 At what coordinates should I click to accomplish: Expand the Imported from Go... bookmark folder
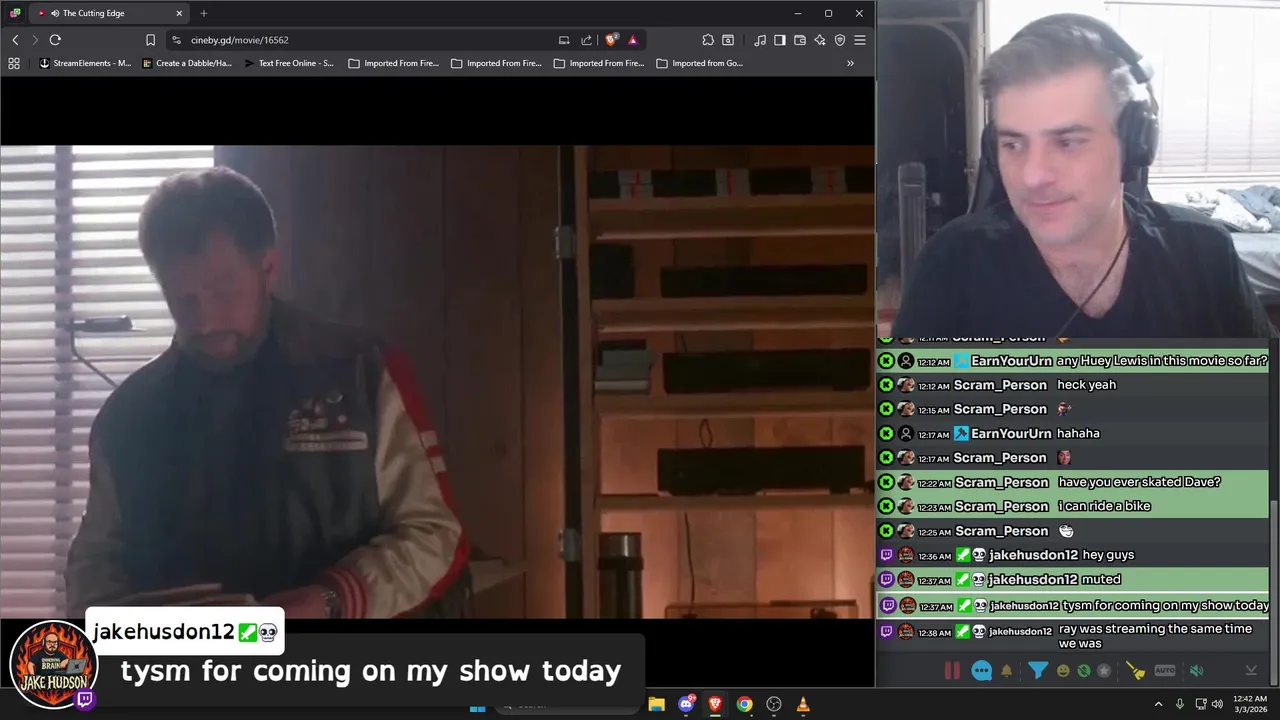click(700, 63)
